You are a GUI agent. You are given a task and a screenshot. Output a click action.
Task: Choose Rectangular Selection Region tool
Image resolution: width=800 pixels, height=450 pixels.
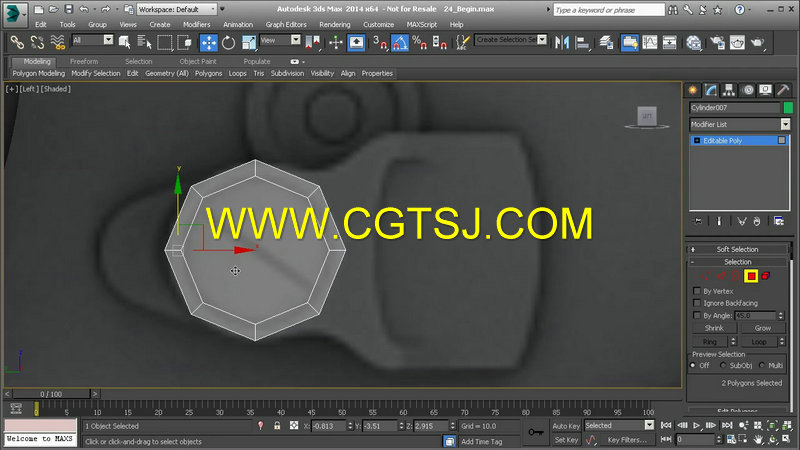165,42
